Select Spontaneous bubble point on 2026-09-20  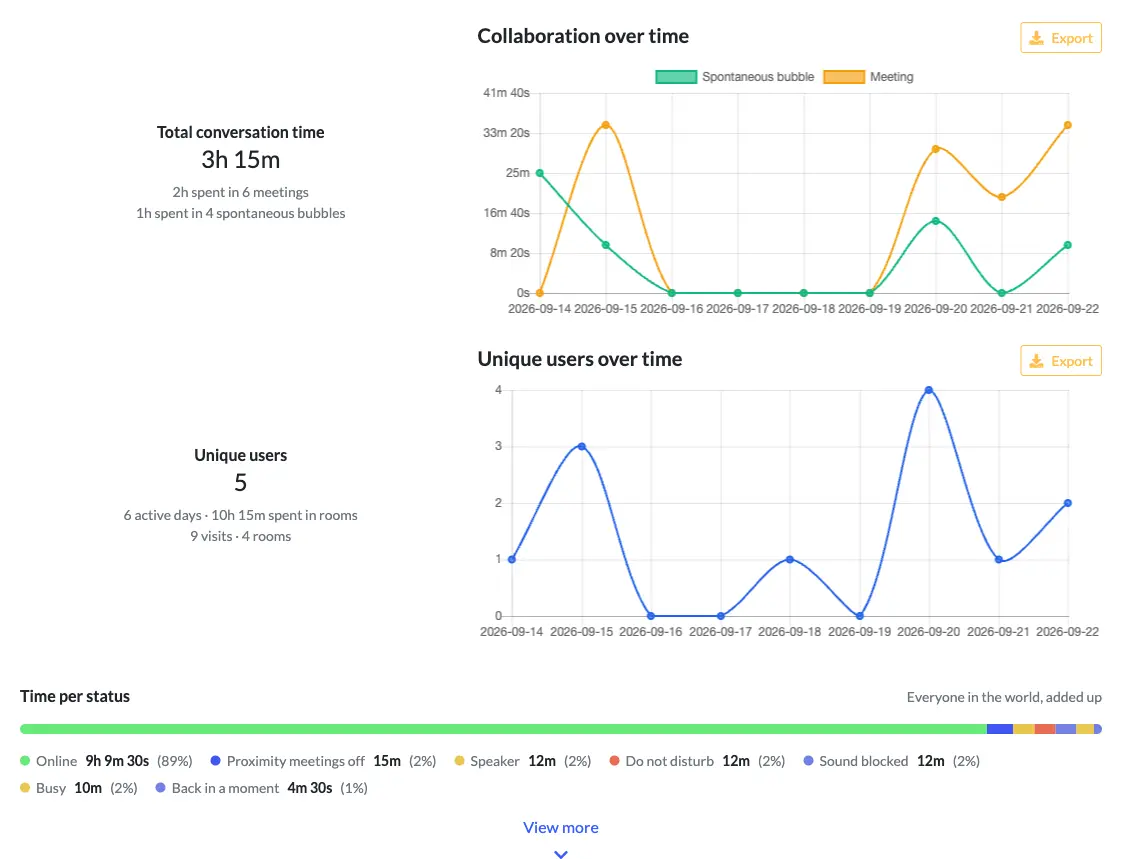point(936,221)
